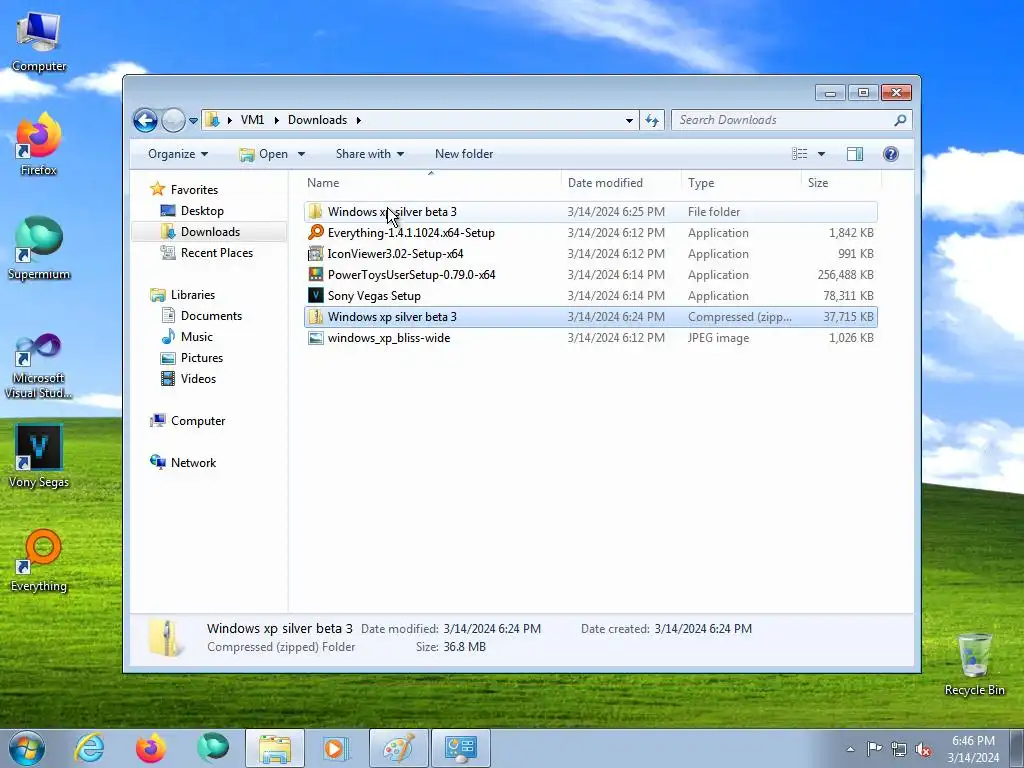Image resolution: width=1024 pixels, height=768 pixels.
Task: Sort by the Name column header
Action: click(x=431, y=183)
